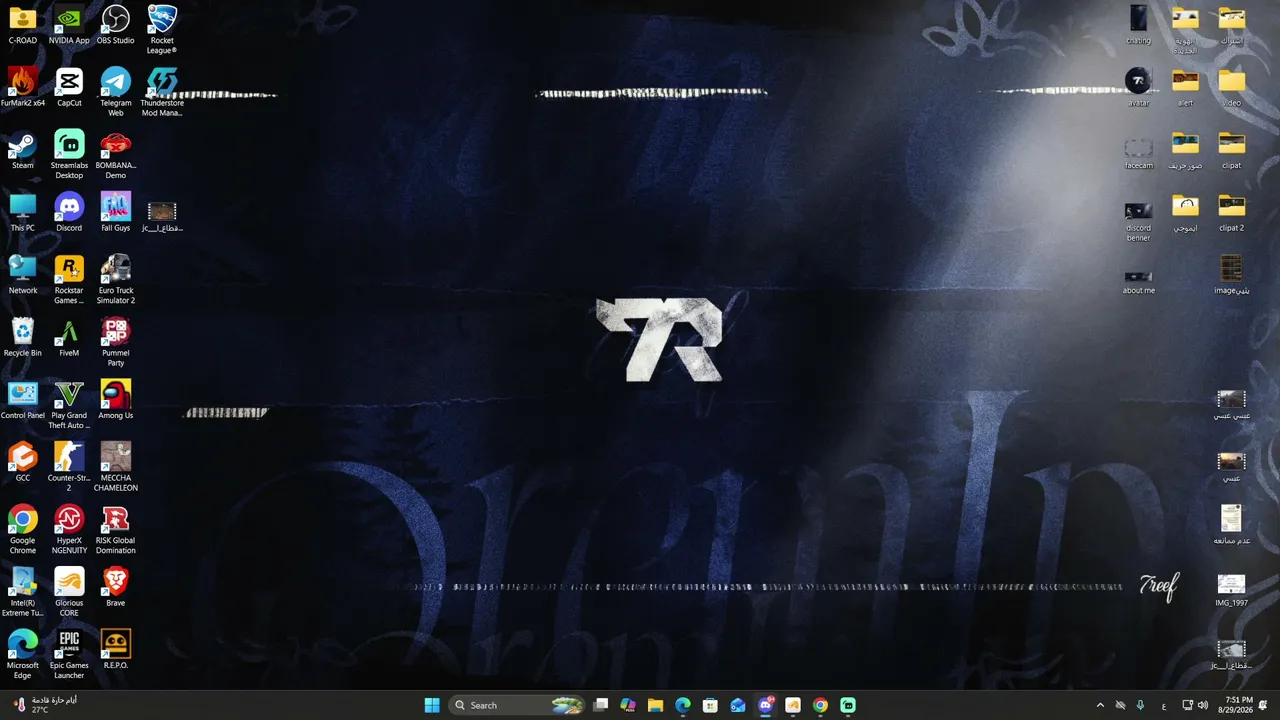Switch to Discord on the taskbar
This screenshot has height=720, width=1280.
766,705
